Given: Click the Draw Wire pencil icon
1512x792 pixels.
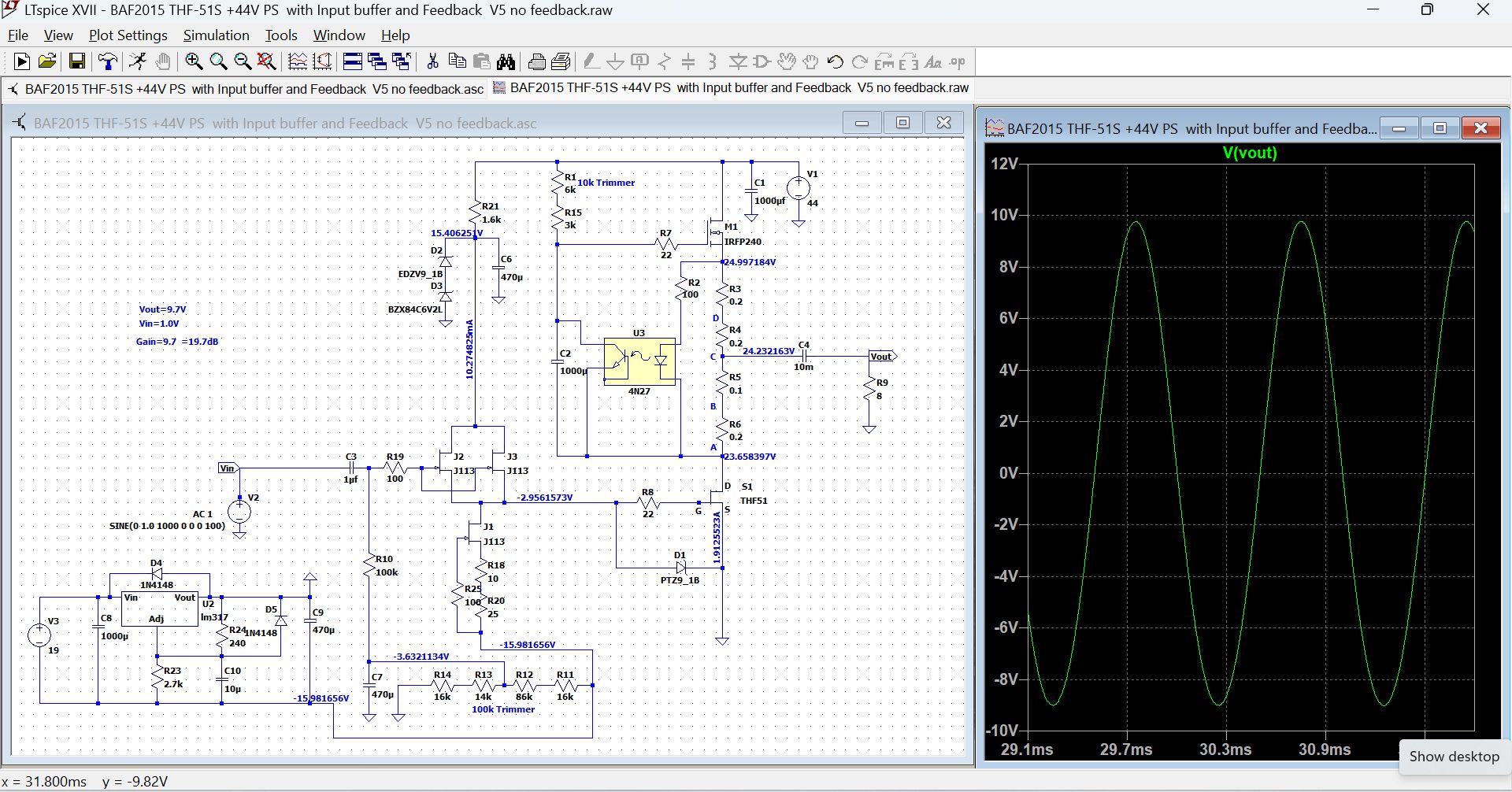Looking at the screenshot, I should tap(591, 61).
